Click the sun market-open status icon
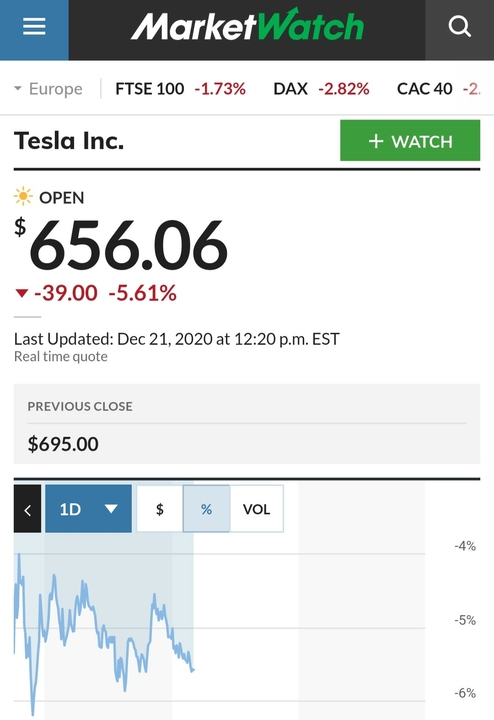The image size is (494, 720). [x=23, y=197]
